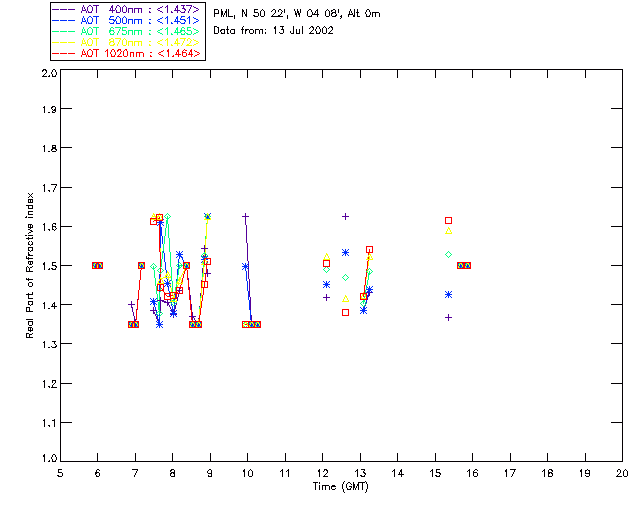Click the green diamond marker near 1.53 past 15h

(449, 254)
